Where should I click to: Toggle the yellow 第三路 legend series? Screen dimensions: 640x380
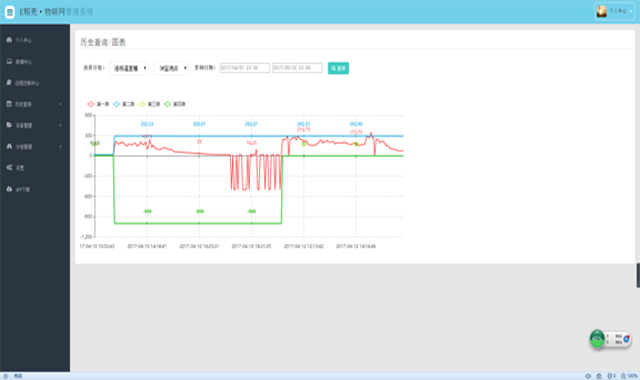[149, 104]
